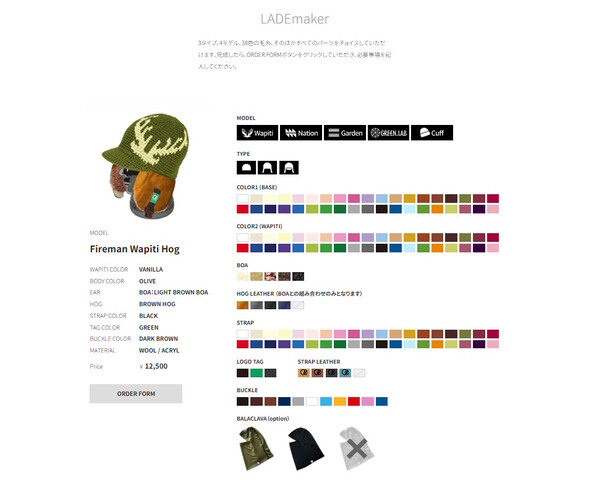Choose white swatch in COLOR2 (WAPITI)
The height and width of the screenshot is (480, 599).
pyautogui.click(x=243, y=237)
